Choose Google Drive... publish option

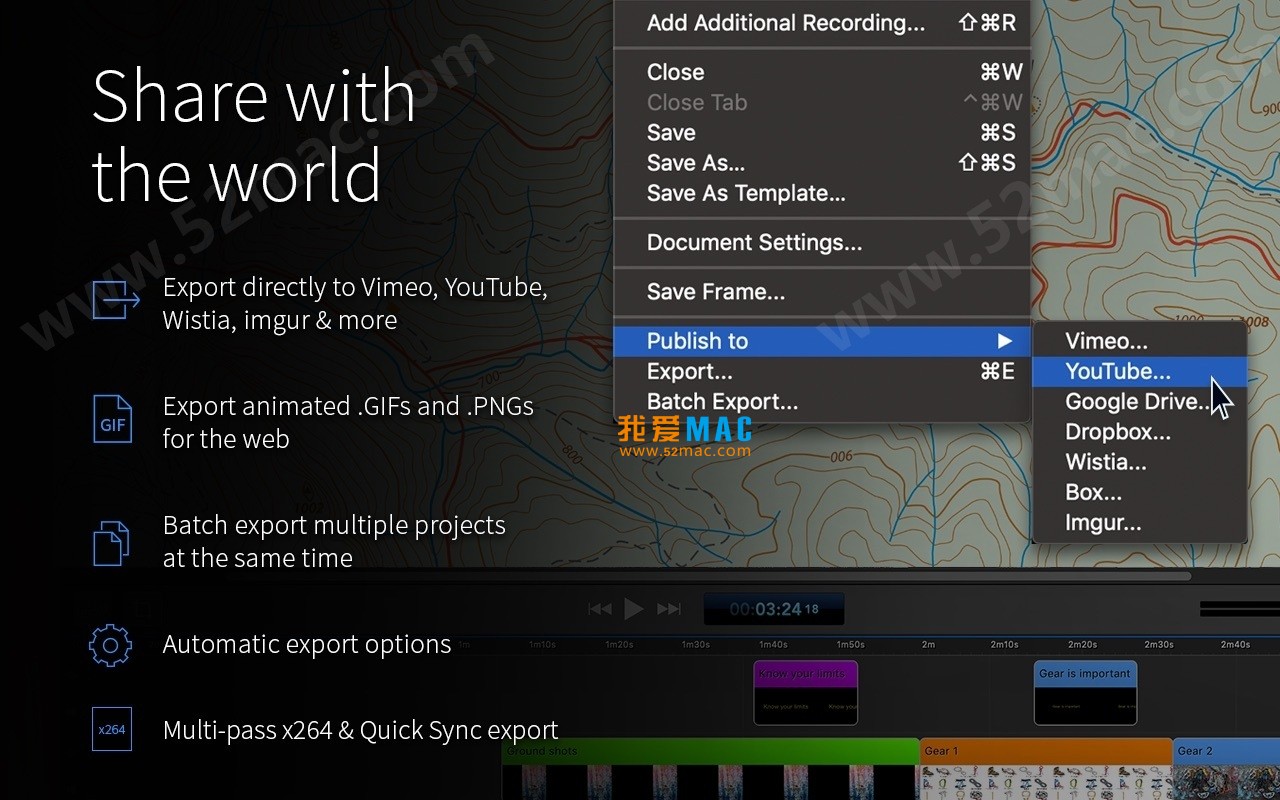coord(1140,401)
